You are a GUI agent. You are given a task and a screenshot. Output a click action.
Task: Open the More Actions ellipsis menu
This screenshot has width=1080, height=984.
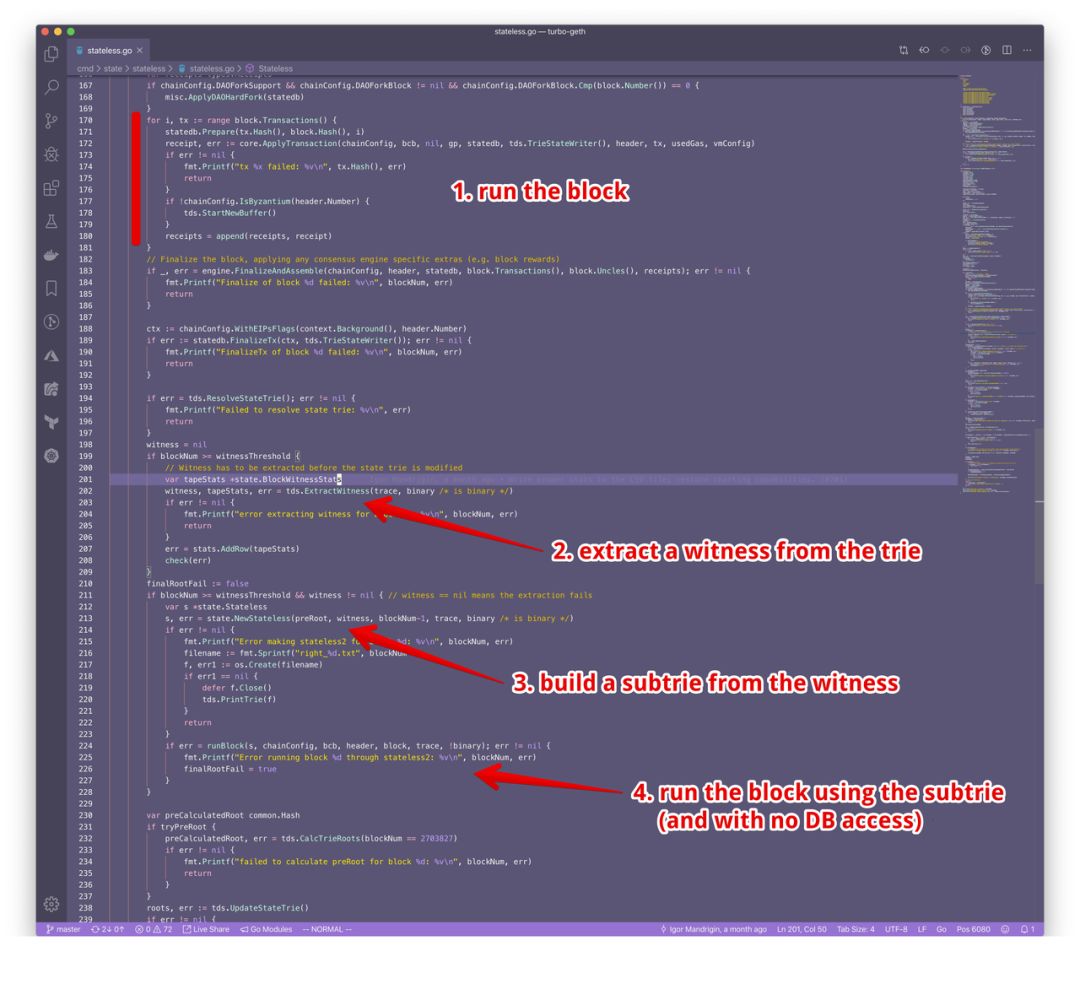(1028, 50)
